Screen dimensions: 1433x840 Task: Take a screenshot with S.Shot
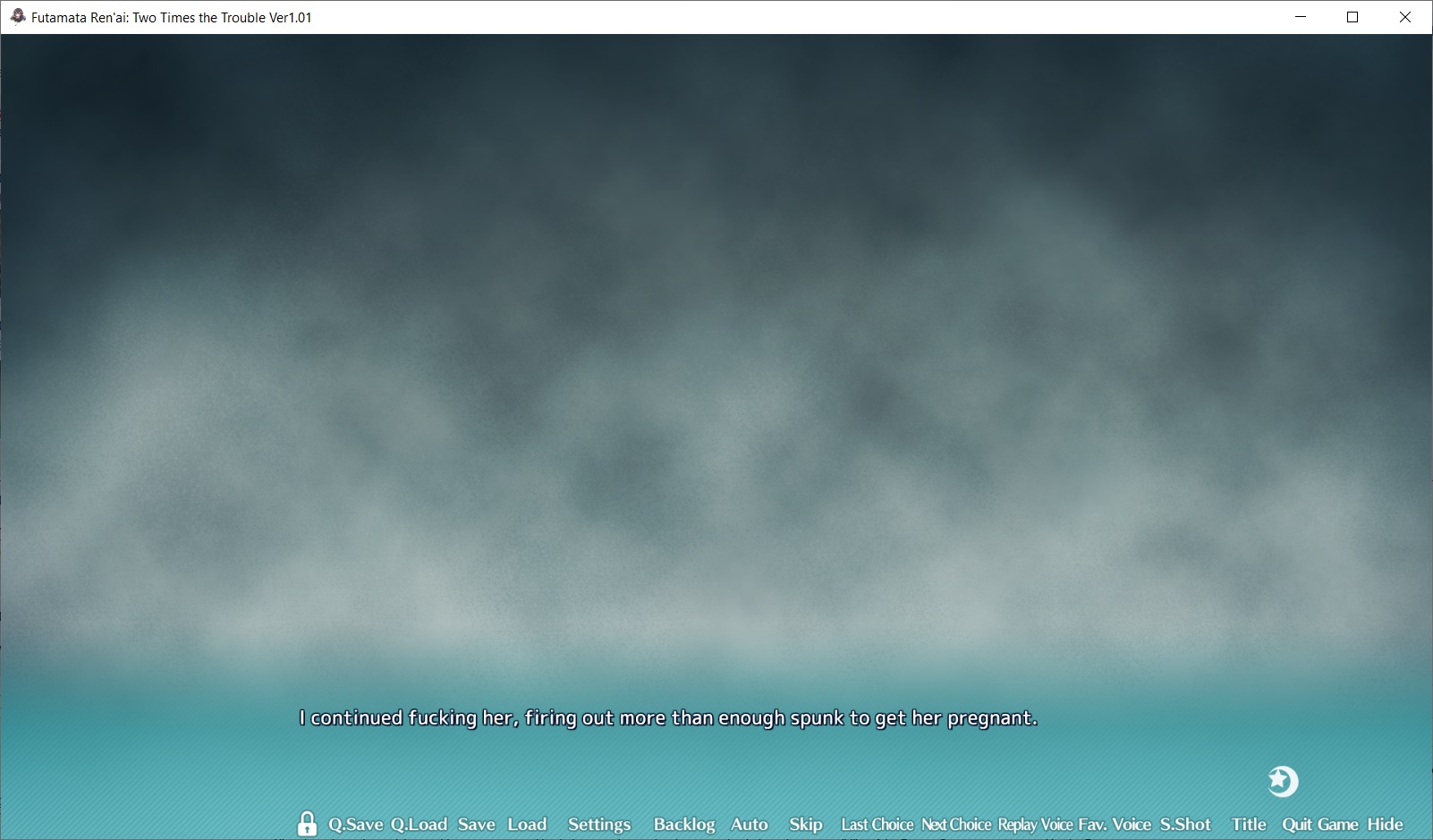[x=1185, y=825]
